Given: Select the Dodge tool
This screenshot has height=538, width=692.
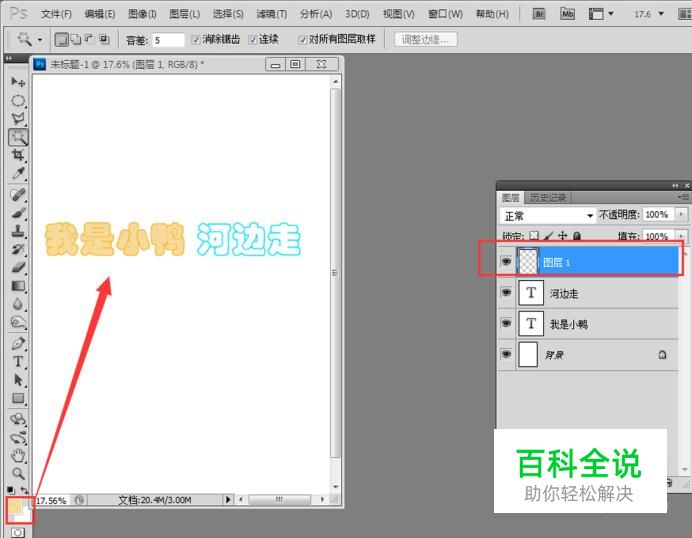Looking at the screenshot, I should (x=18, y=323).
